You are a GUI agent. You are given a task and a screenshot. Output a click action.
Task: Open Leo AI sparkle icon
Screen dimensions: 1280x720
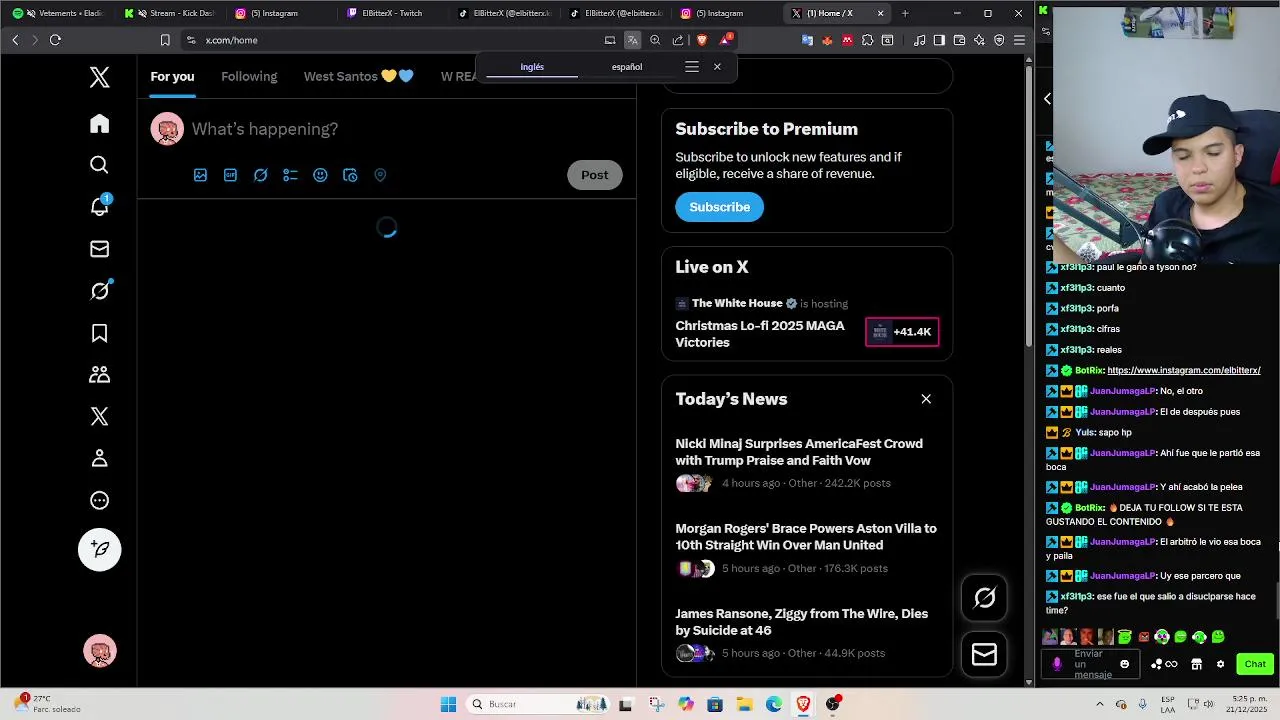[979, 40]
